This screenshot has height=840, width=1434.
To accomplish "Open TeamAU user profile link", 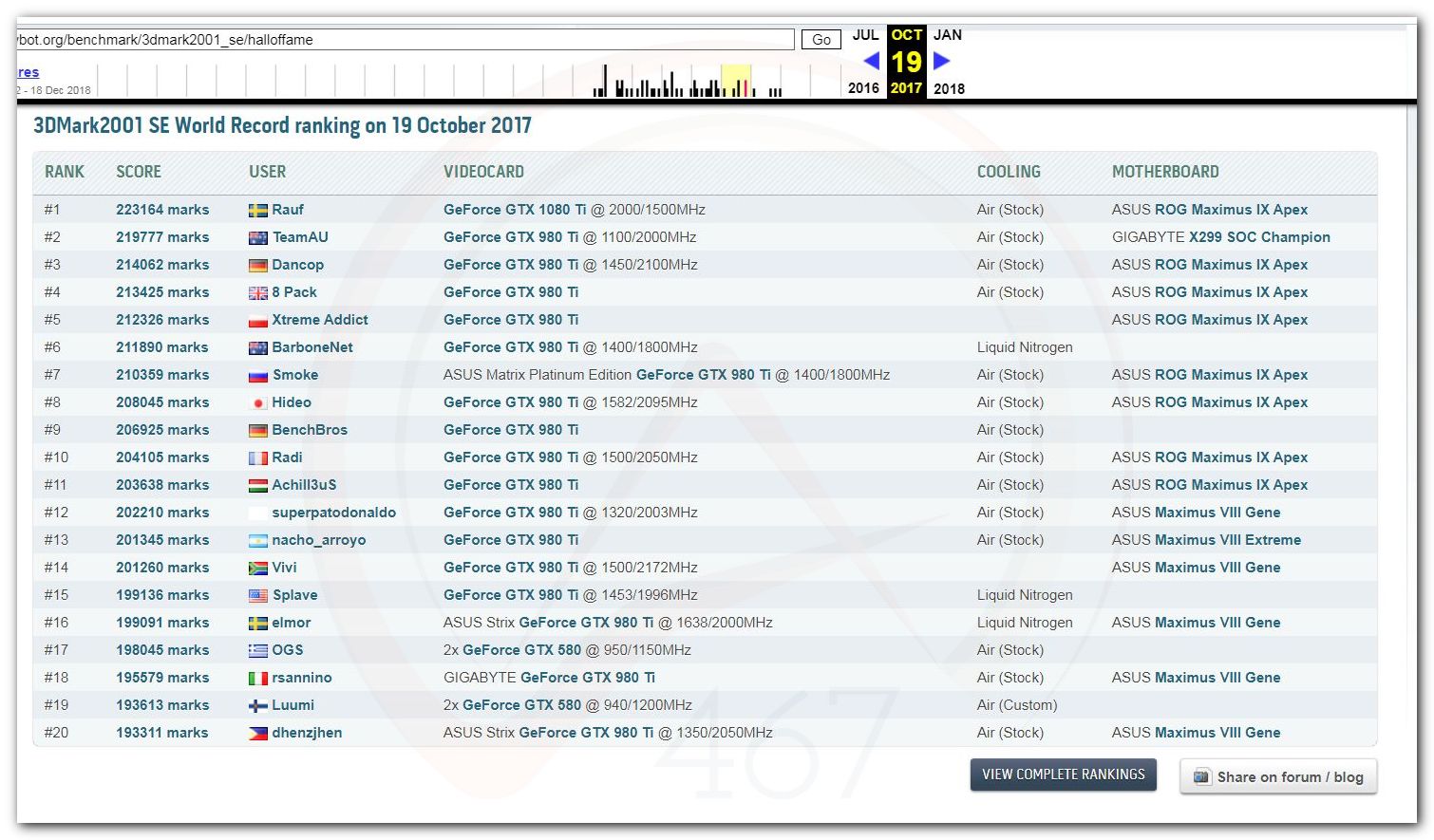I will pyautogui.click(x=300, y=237).
